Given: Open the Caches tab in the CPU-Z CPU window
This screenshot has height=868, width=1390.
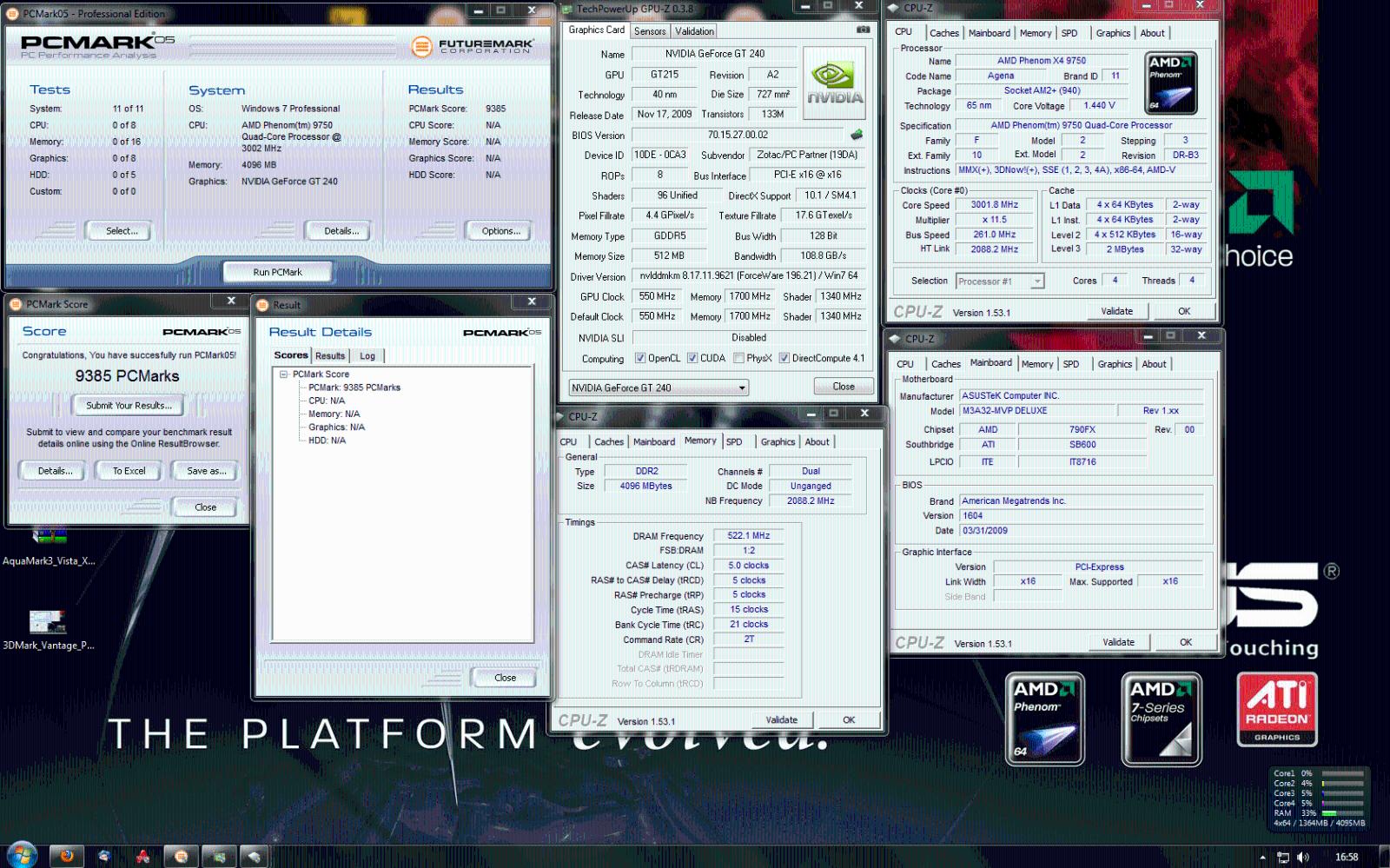Looking at the screenshot, I should 944,33.
